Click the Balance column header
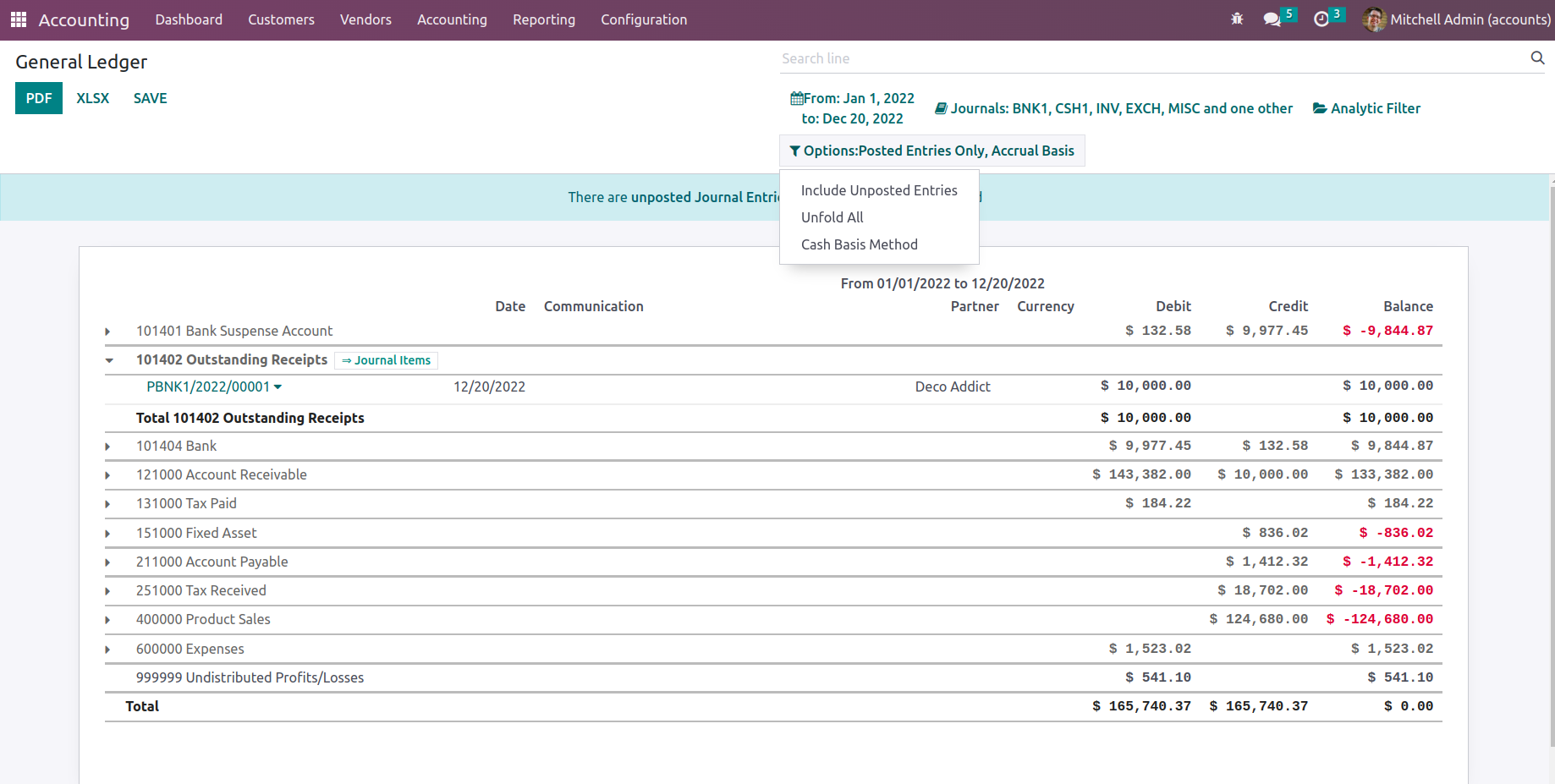1555x784 pixels. pos(1408,306)
